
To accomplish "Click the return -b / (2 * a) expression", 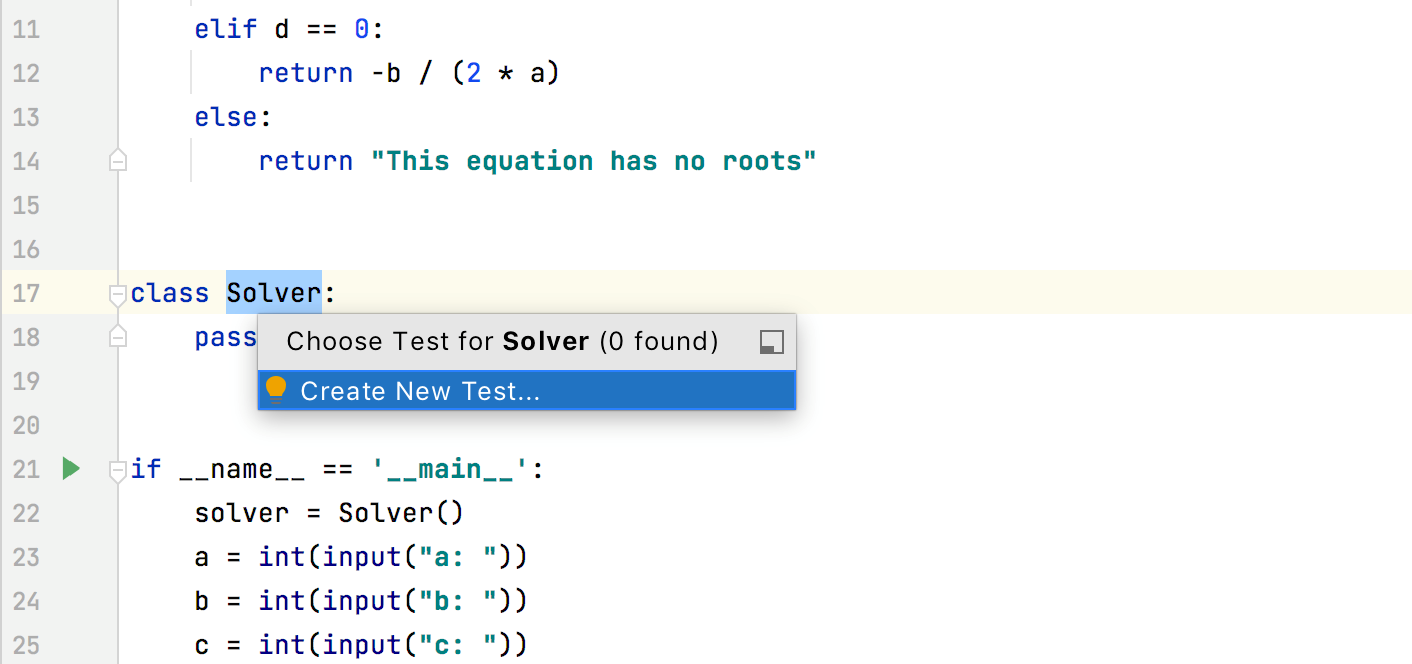I will point(410,72).
